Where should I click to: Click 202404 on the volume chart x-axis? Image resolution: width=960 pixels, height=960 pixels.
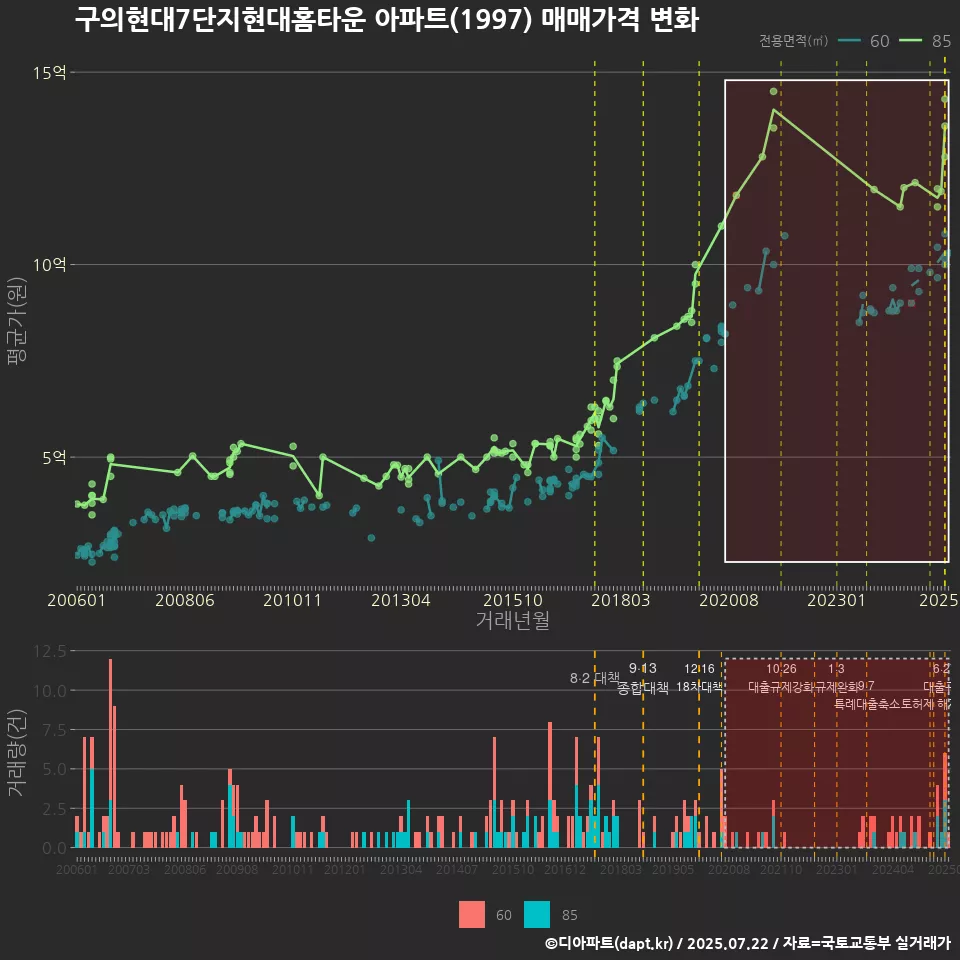[893, 869]
